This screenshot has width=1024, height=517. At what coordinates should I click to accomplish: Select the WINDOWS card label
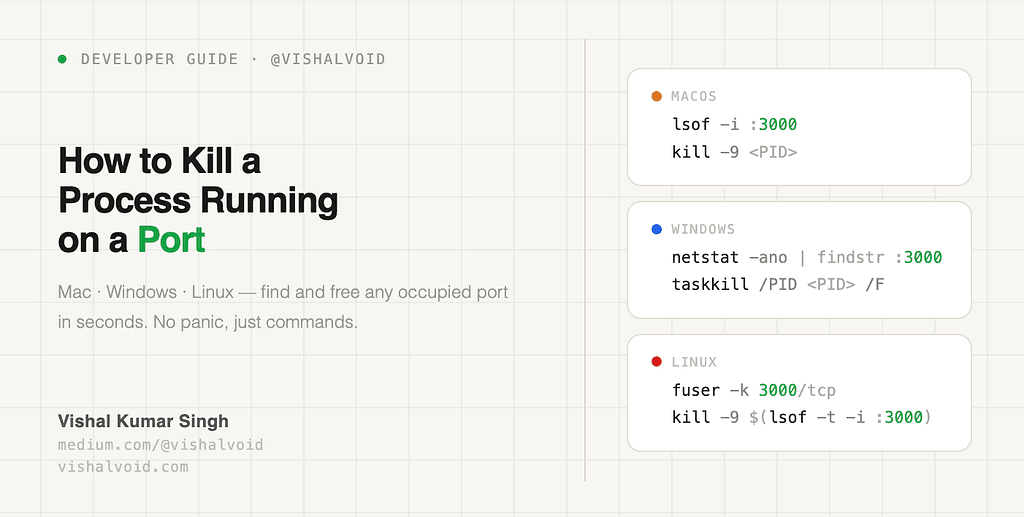coord(703,230)
